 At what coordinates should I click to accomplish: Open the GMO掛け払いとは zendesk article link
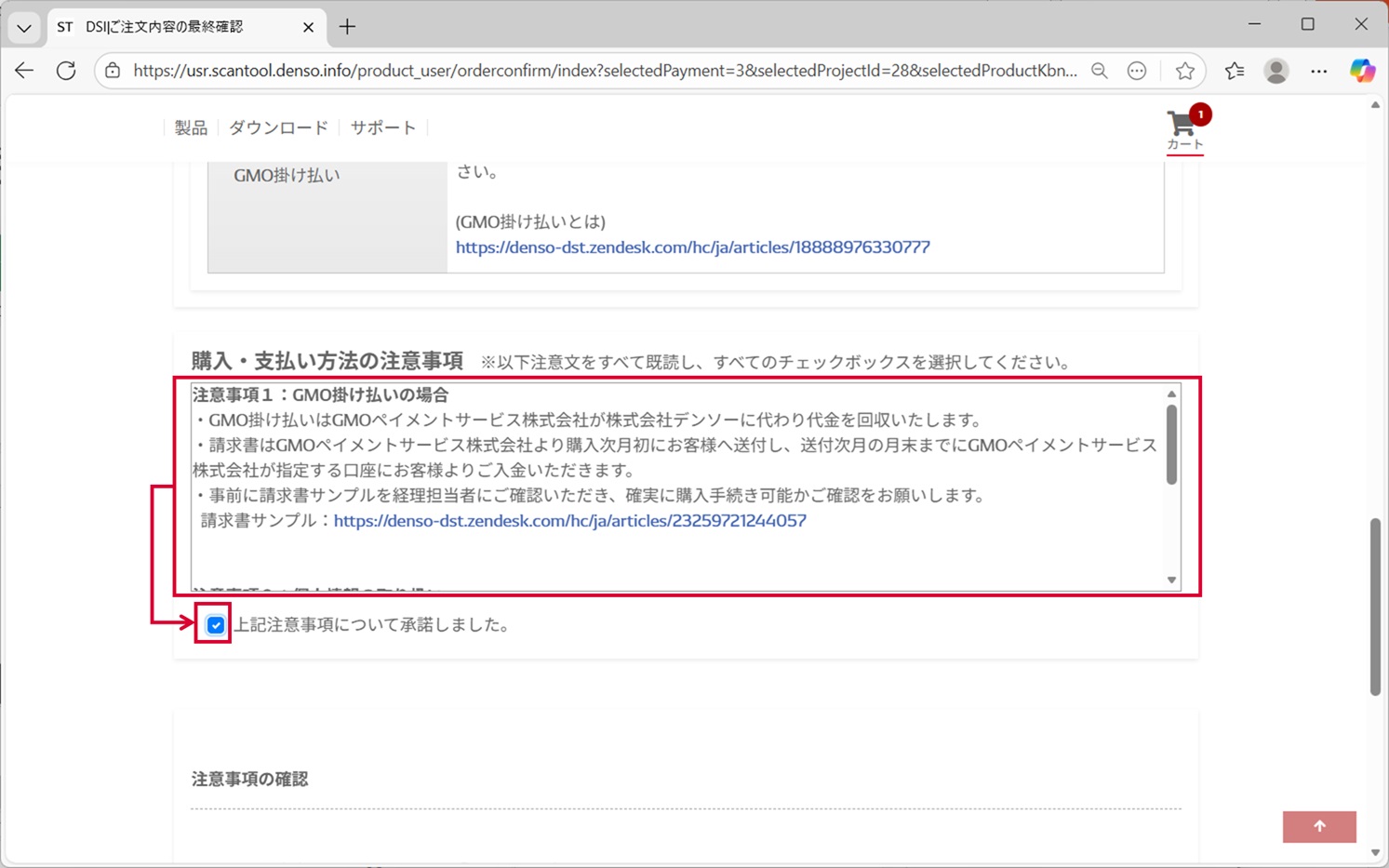click(692, 247)
